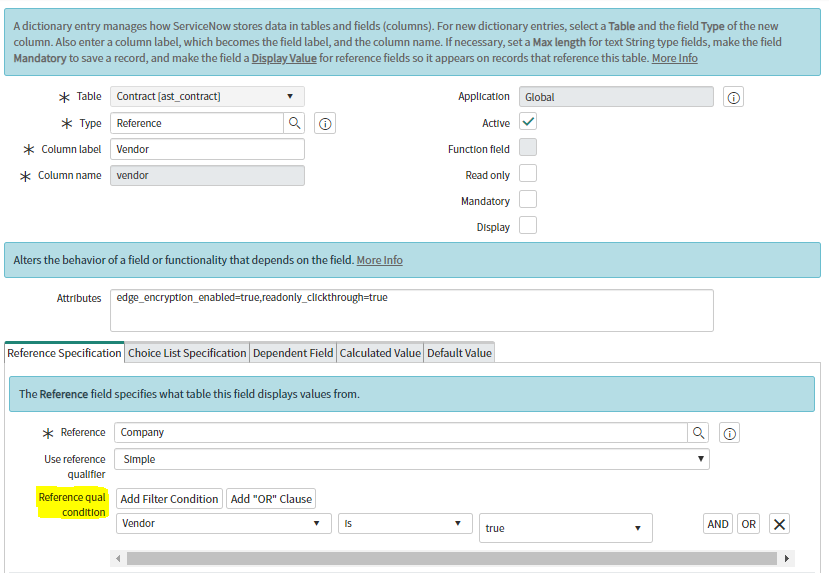Click the Type field search magnifier icon

point(295,123)
